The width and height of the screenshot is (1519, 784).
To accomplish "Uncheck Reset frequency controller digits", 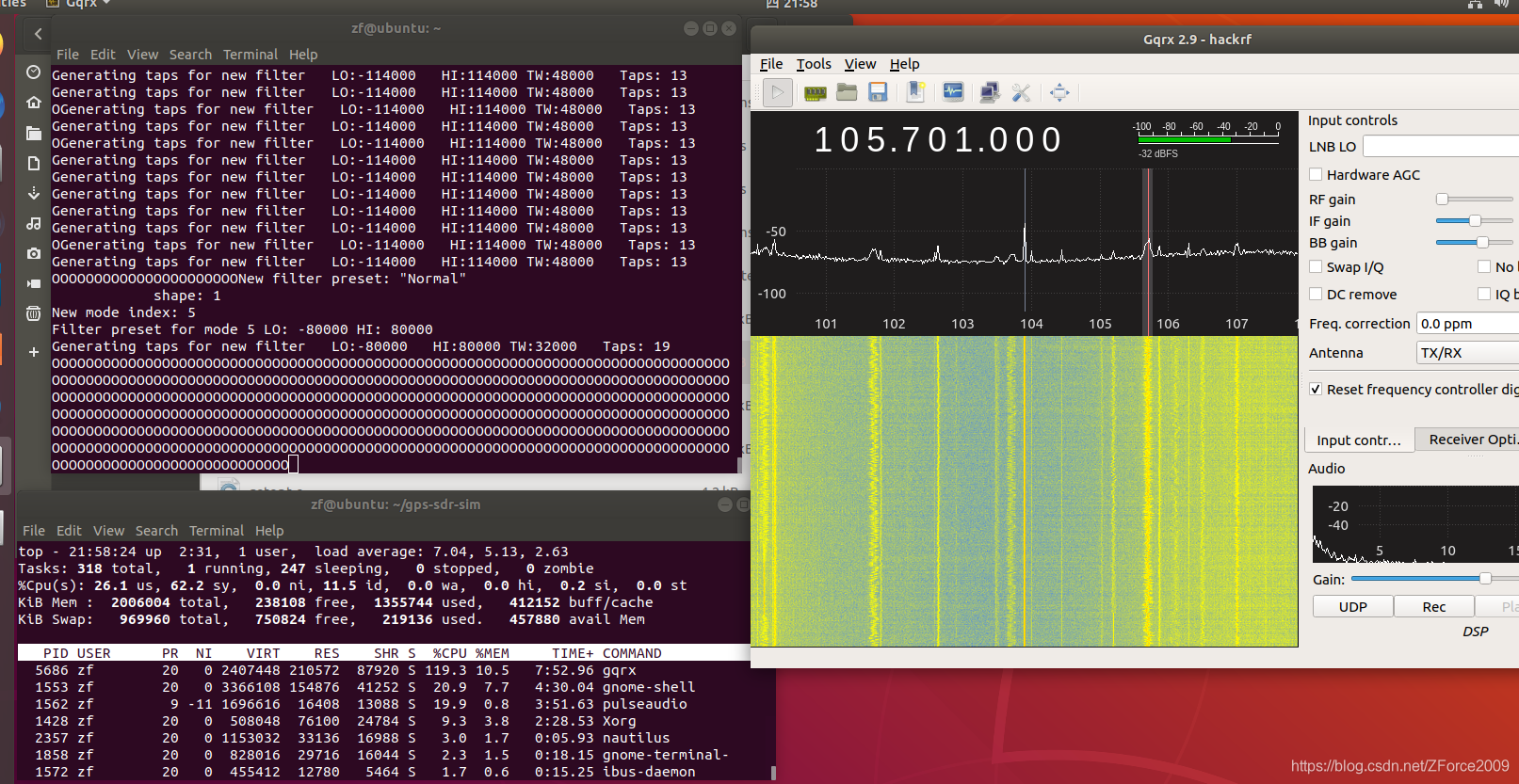I will point(1316,389).
